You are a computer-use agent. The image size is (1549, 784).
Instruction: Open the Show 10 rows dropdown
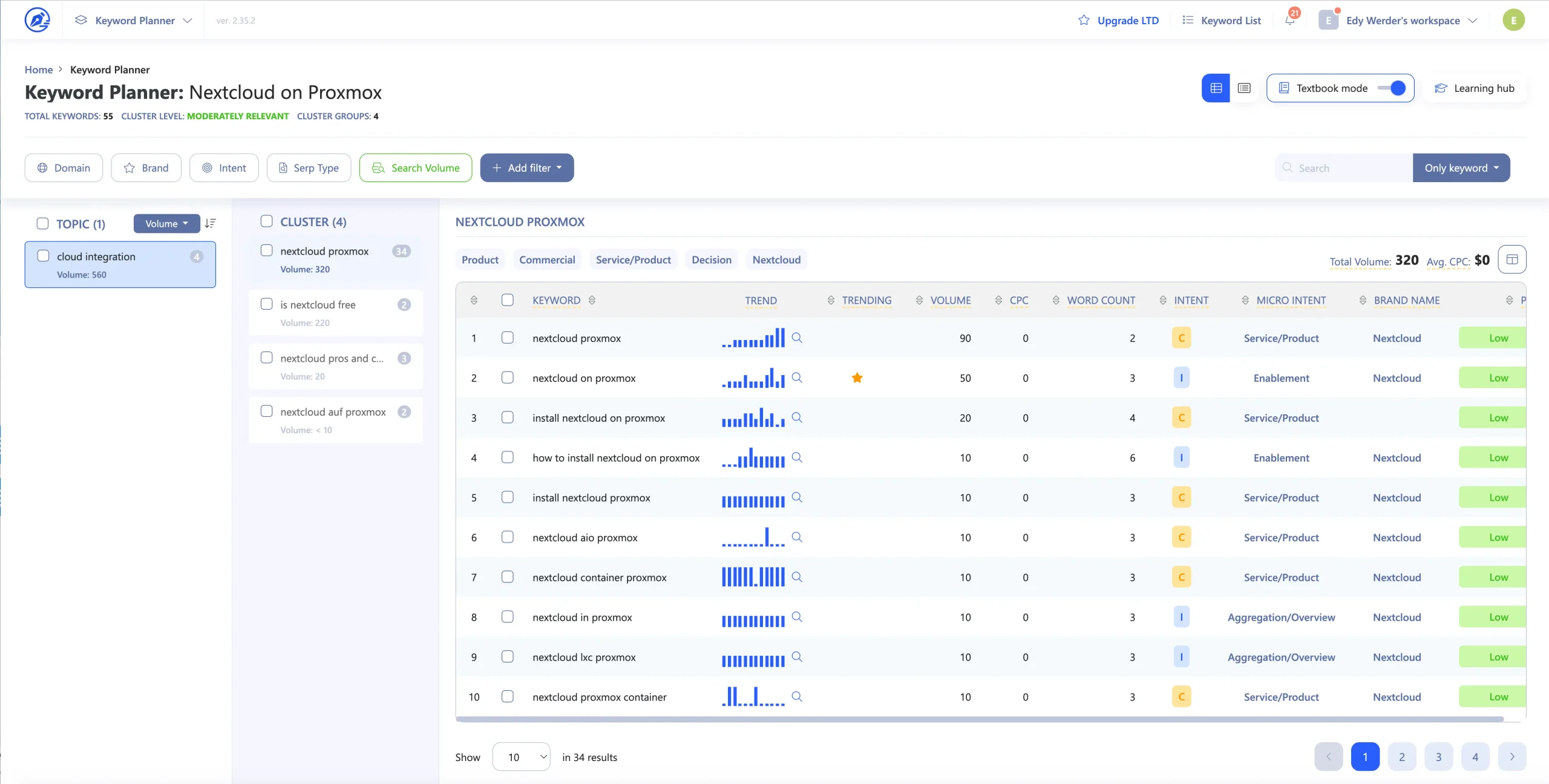pyautogui.click(x=521, y=756)
